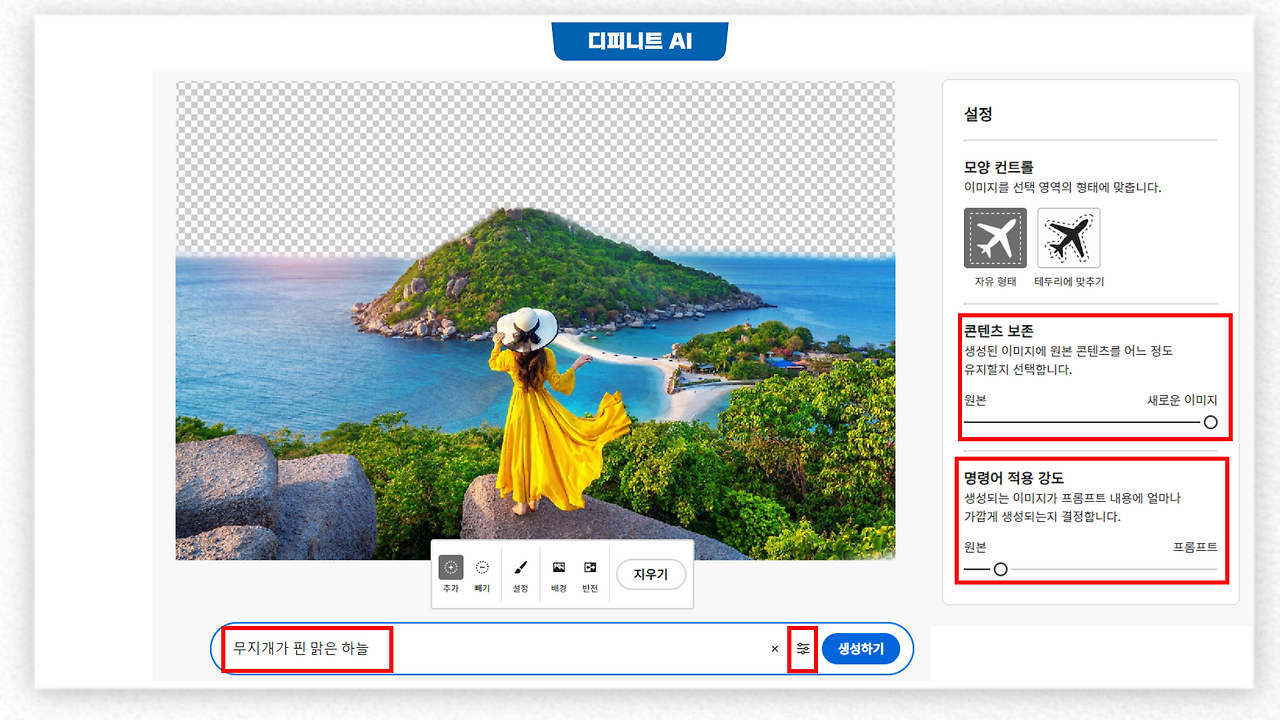The image size is (1280, 720).
Task: Click the 새로운 이미지 slider label
Action: 1182,400
